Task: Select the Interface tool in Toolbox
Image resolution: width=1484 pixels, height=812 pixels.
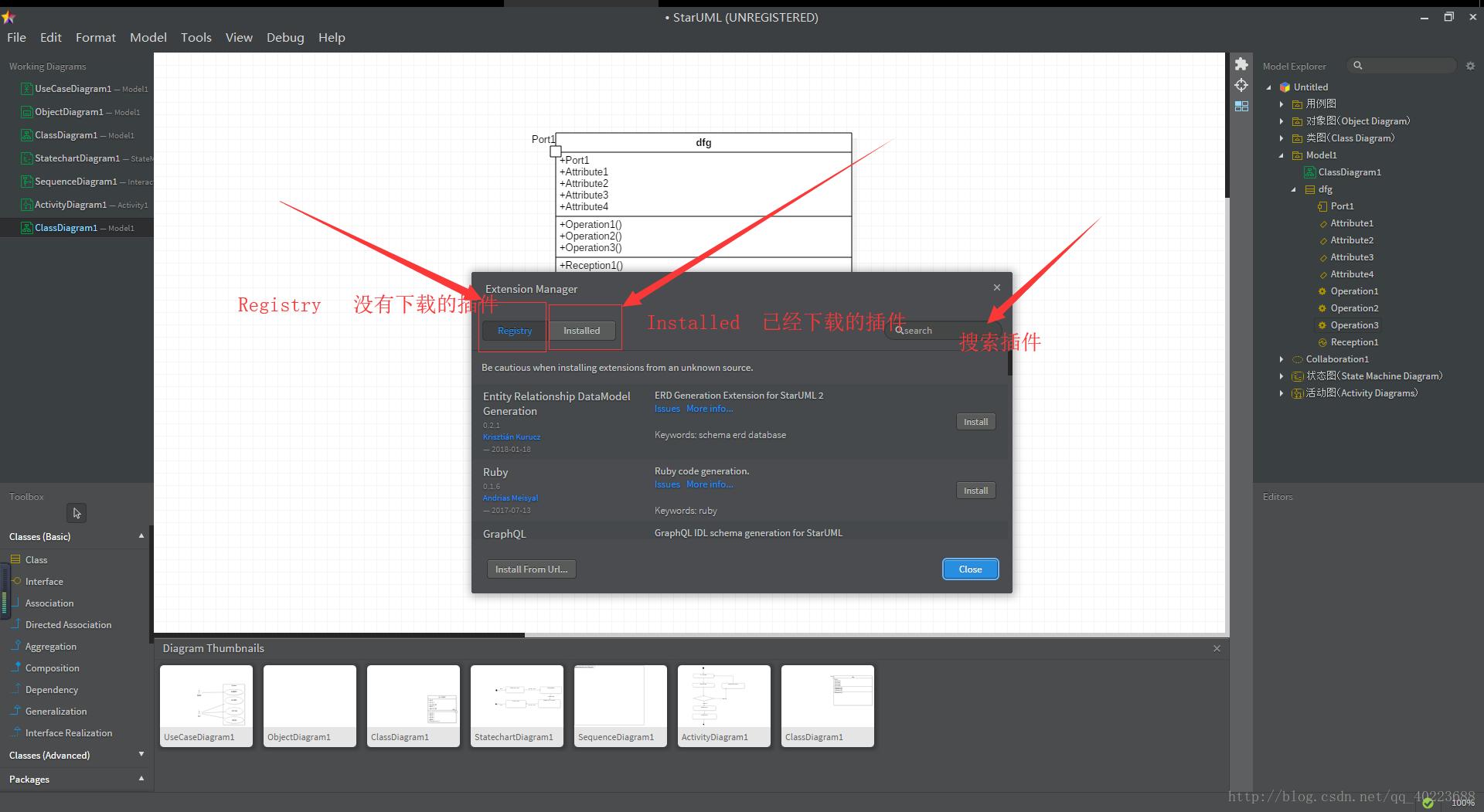Action: click(x=44, y=581)
